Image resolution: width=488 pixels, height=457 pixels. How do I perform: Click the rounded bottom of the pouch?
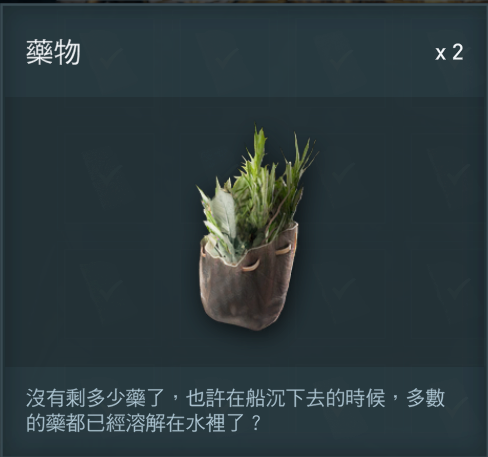point(245,318)
